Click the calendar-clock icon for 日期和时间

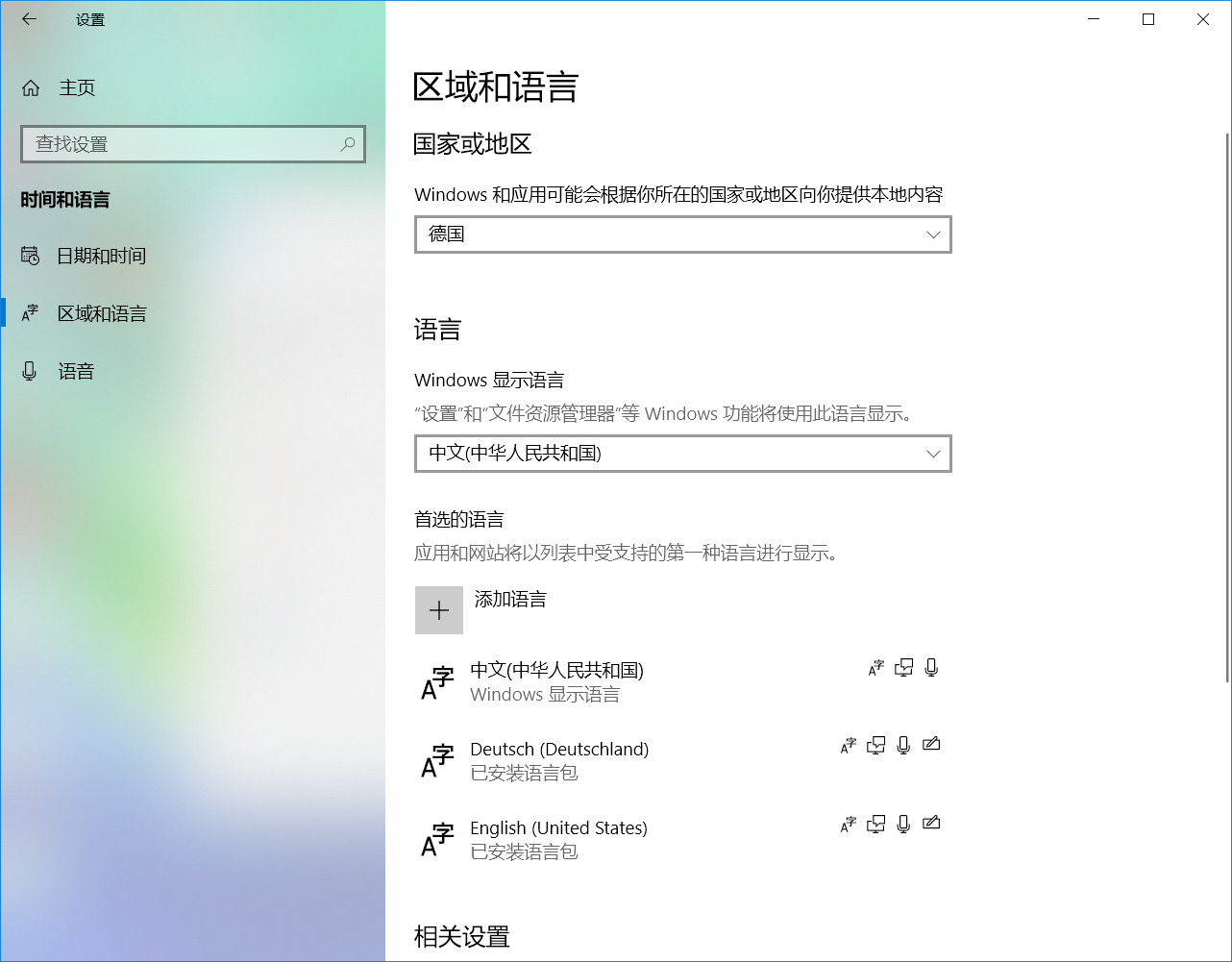(31, 256)
